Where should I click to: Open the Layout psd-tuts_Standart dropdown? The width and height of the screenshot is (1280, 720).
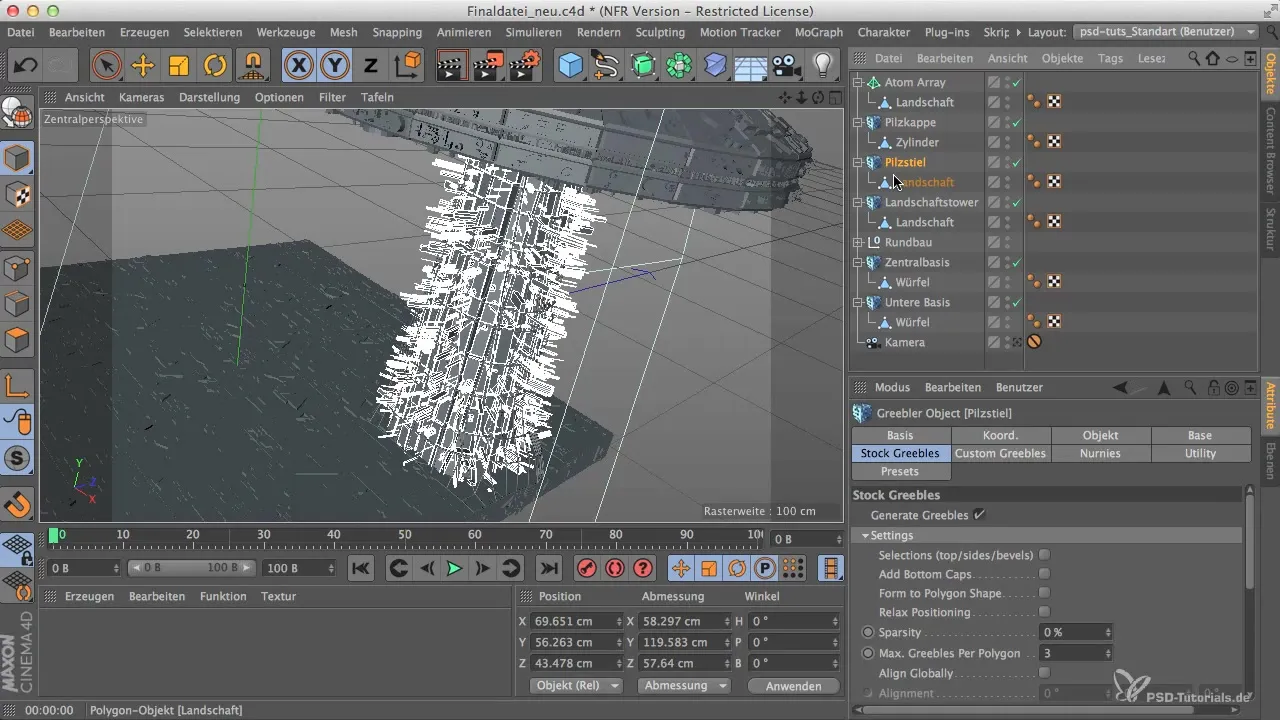coord(1167,32)
